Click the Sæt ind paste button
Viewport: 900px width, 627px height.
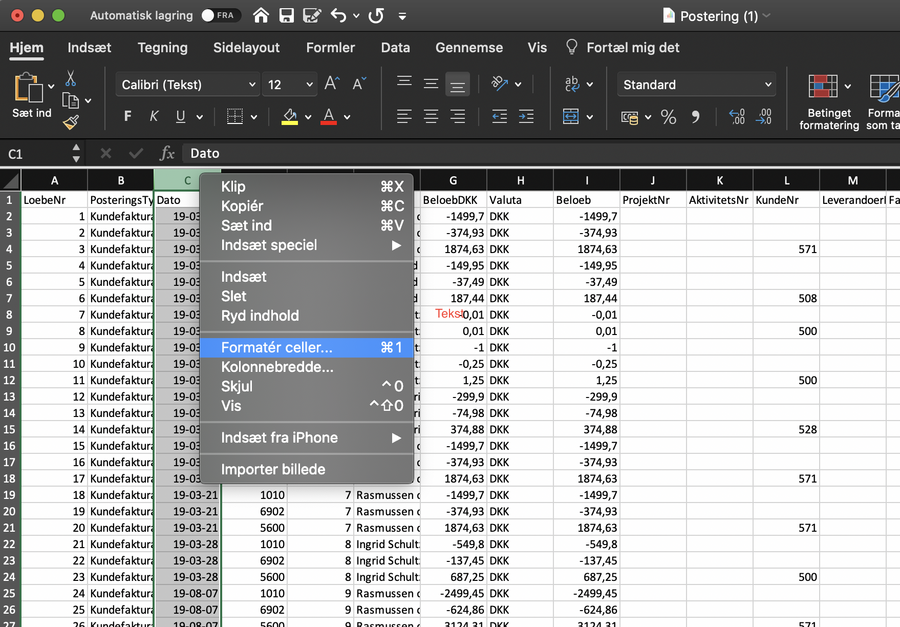point(30,97)
